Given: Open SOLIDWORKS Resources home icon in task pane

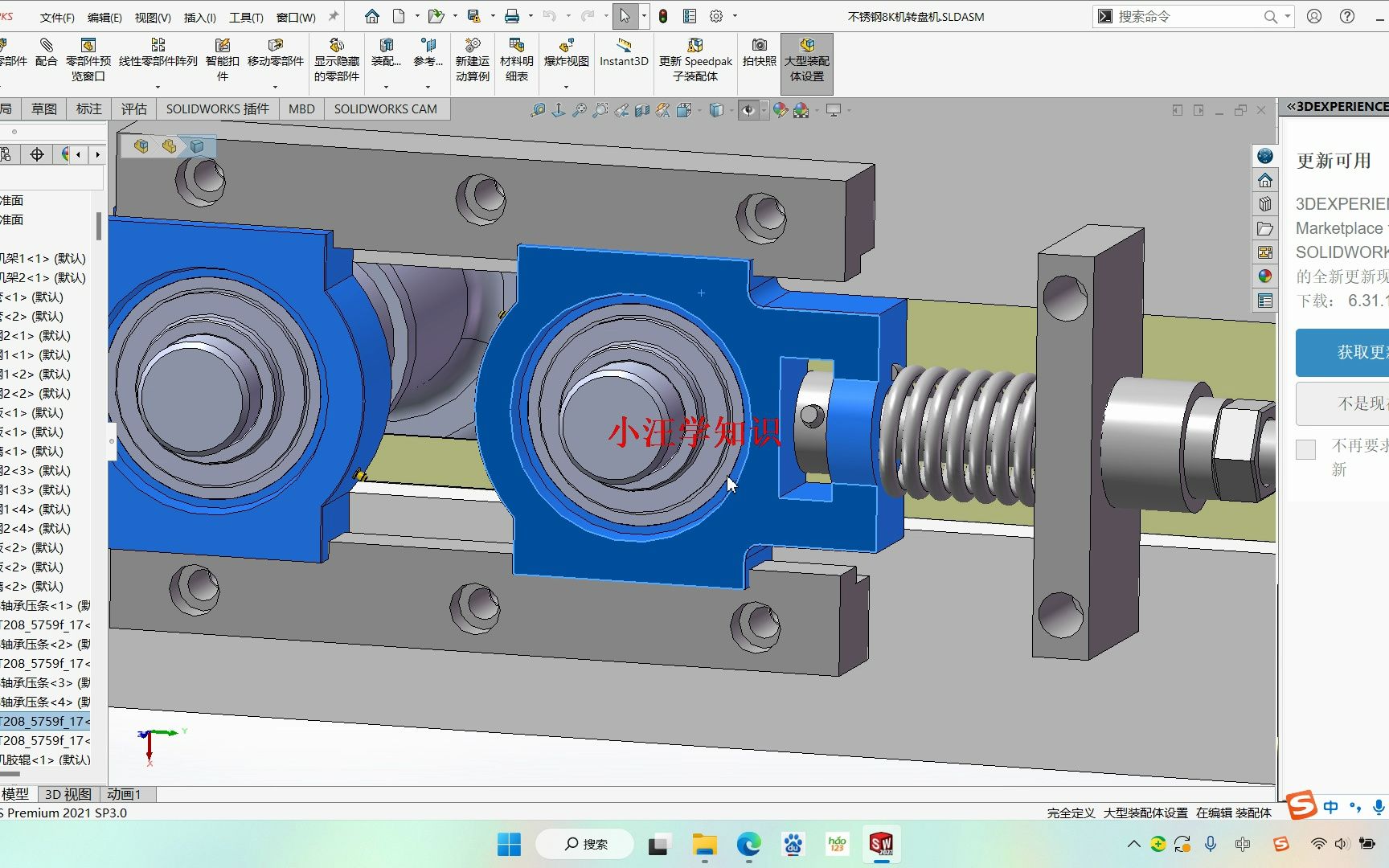Looking at the screenshot, I should pyautogui.click(x=1265, y=180).
